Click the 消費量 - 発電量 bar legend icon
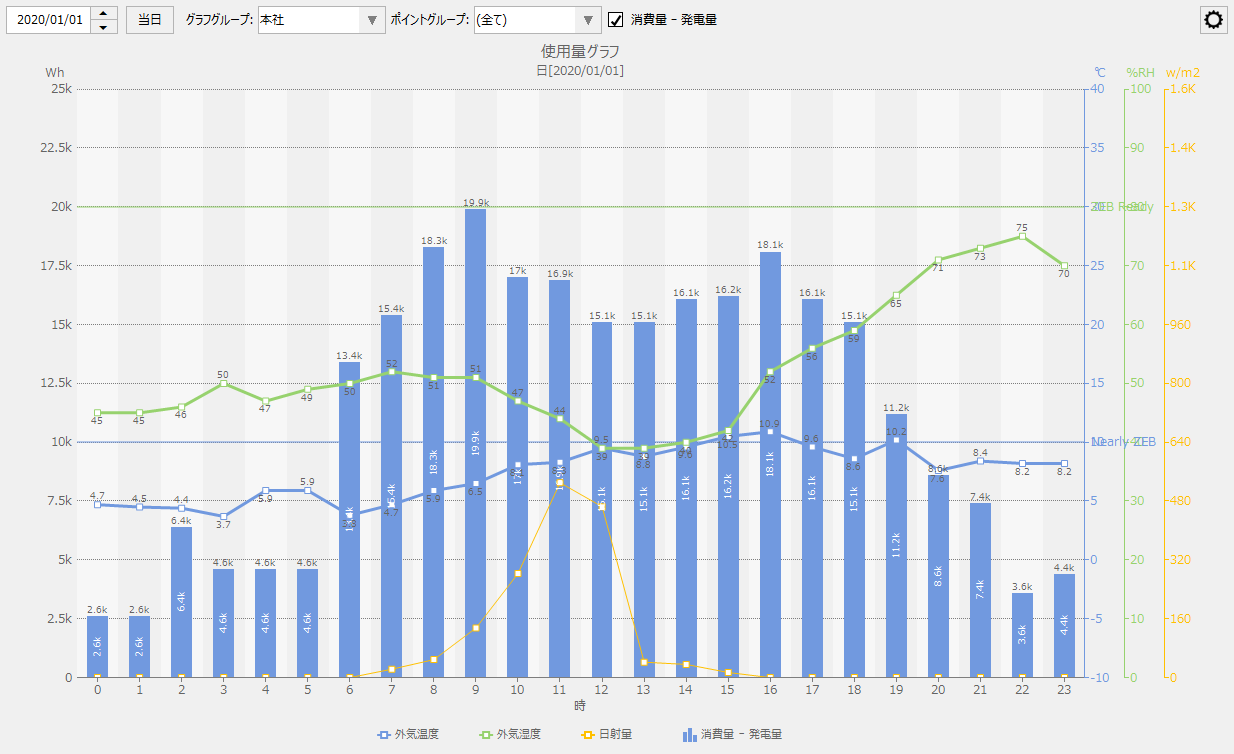The height and width of the screenshot is (754, 1234). (x=689, y=735)
